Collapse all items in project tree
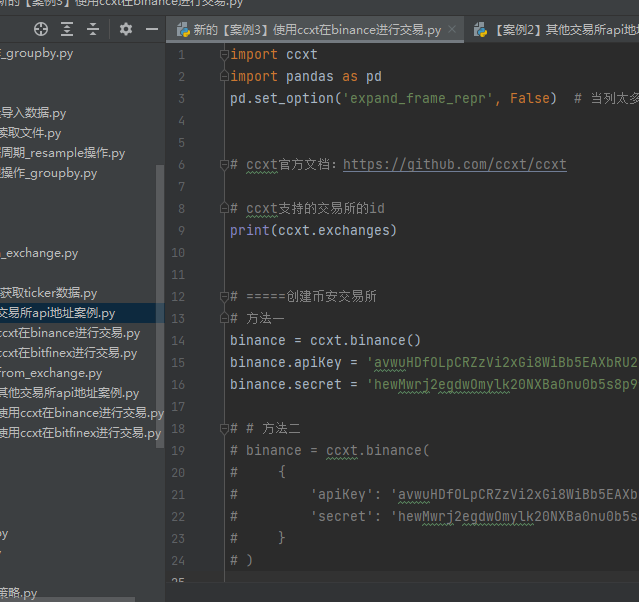This screenshot has height=602, width=639. pos(93,30)
